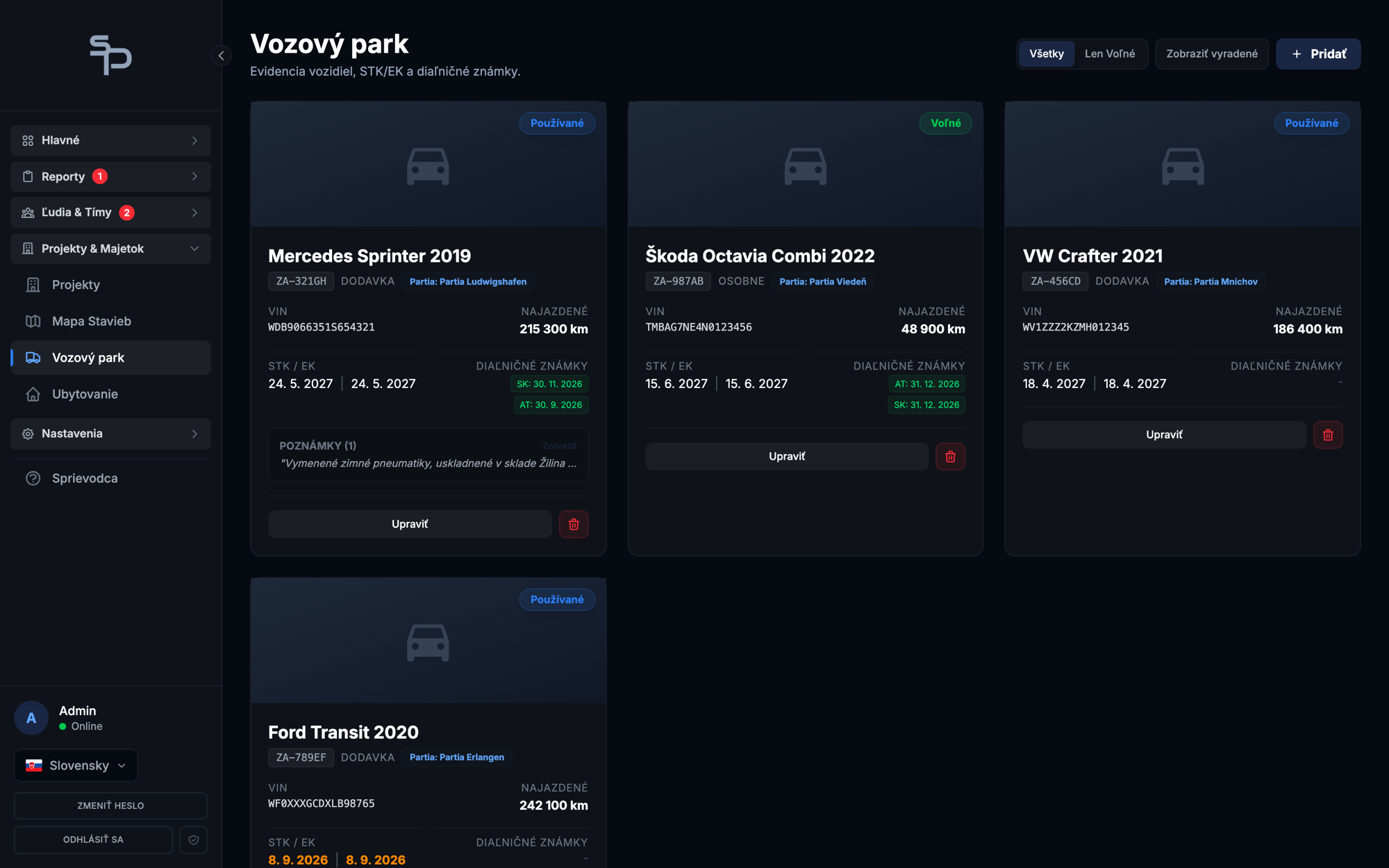Click the Admin avatar icon
1389x868 pixels.
[31, 718]
